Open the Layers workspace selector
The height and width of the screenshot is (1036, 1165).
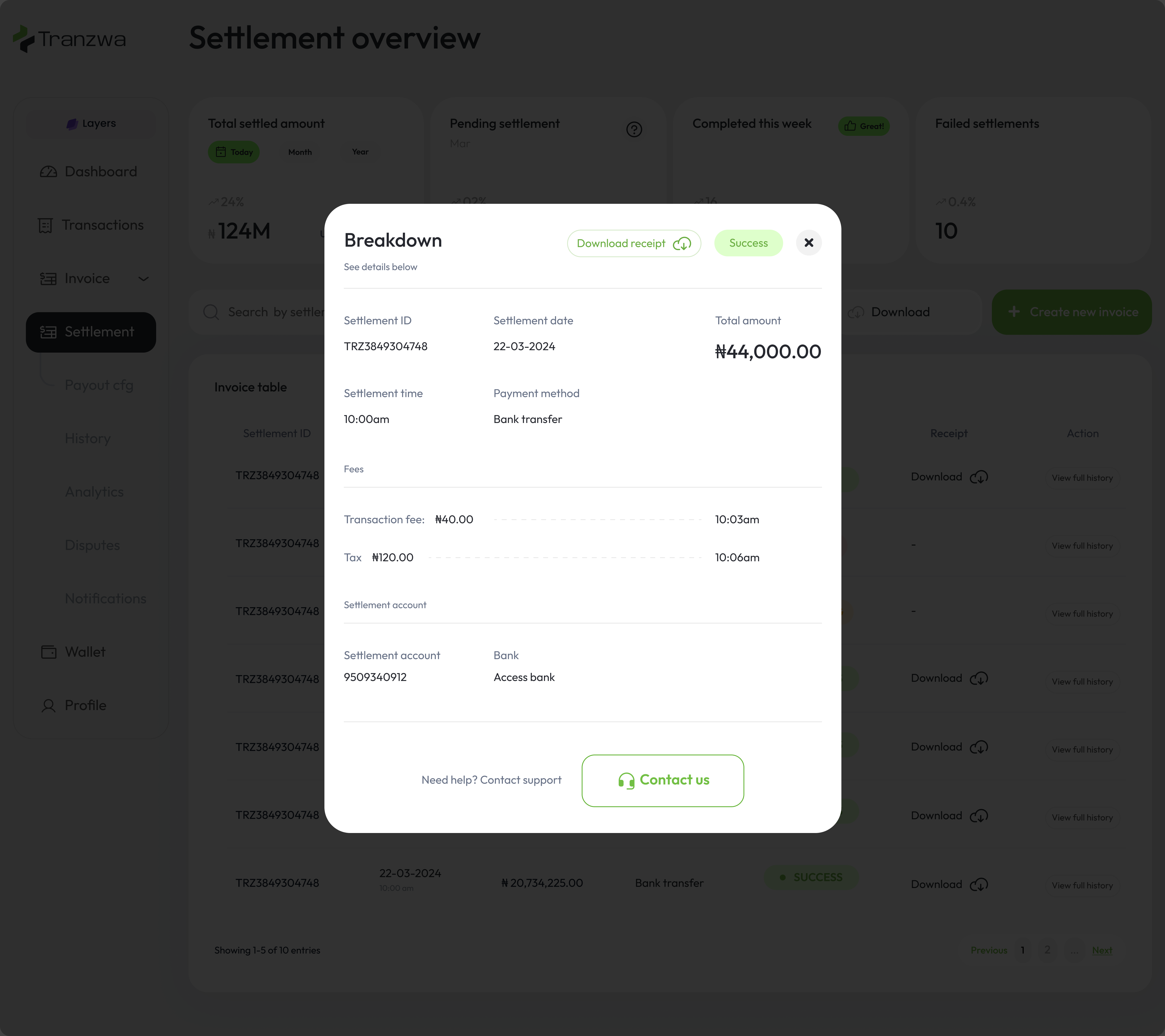[91, 124]
